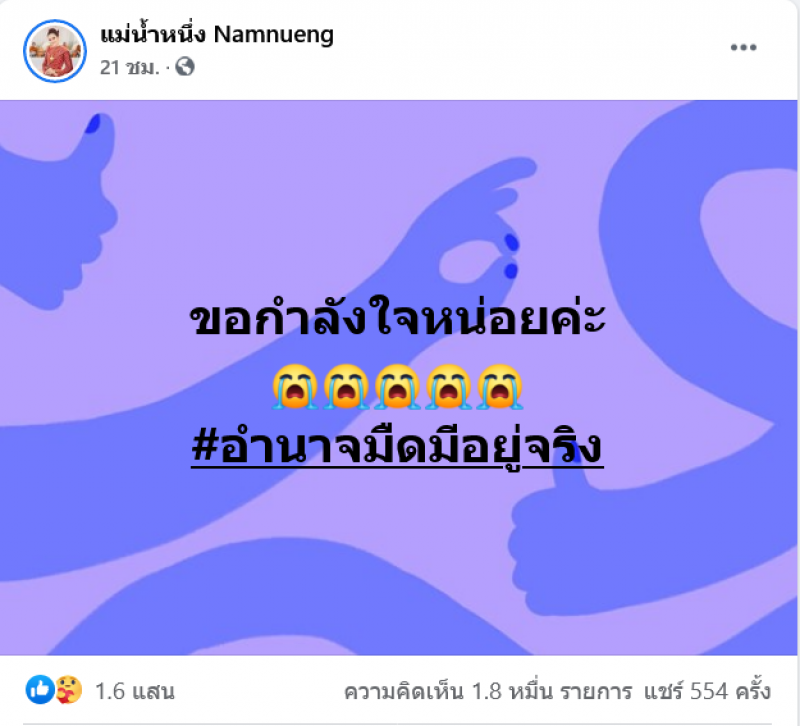Open the three-dot post options menu
The width and height of the screenshot is (800, 726).
click(743, 47)
